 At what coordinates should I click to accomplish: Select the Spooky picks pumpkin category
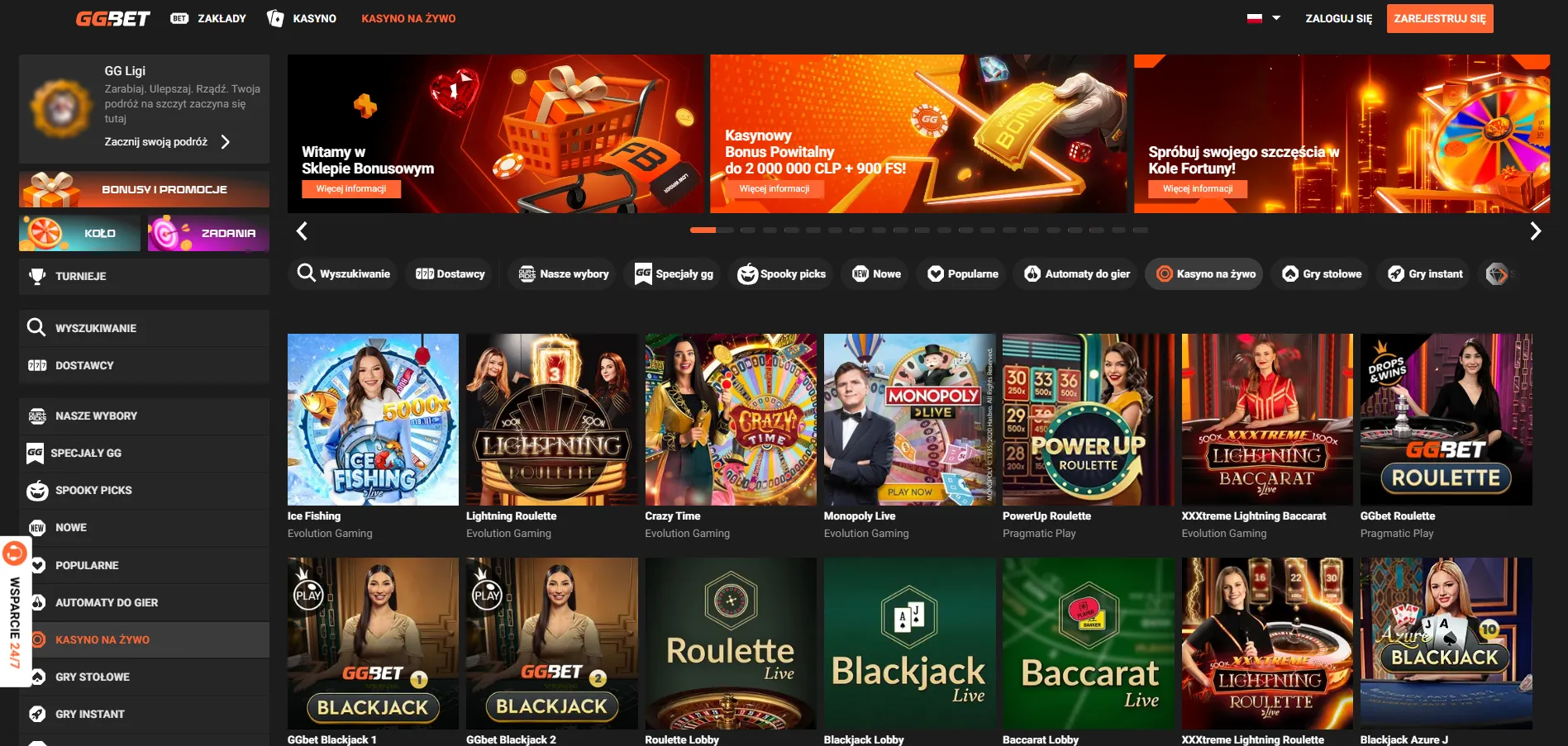click(782, 273)
